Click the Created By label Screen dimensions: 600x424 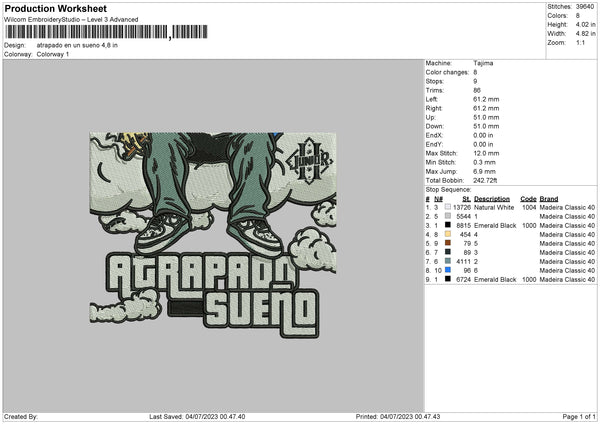pyautogui.click(x=21, y=416)
